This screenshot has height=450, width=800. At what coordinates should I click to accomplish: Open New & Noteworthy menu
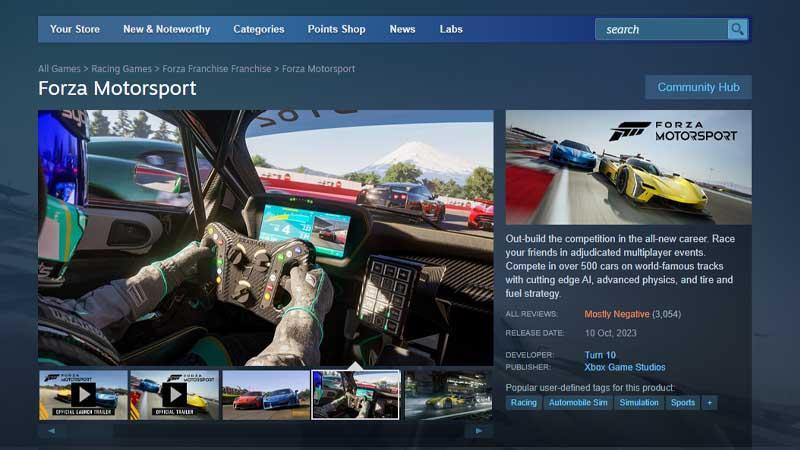pos(166,29)
